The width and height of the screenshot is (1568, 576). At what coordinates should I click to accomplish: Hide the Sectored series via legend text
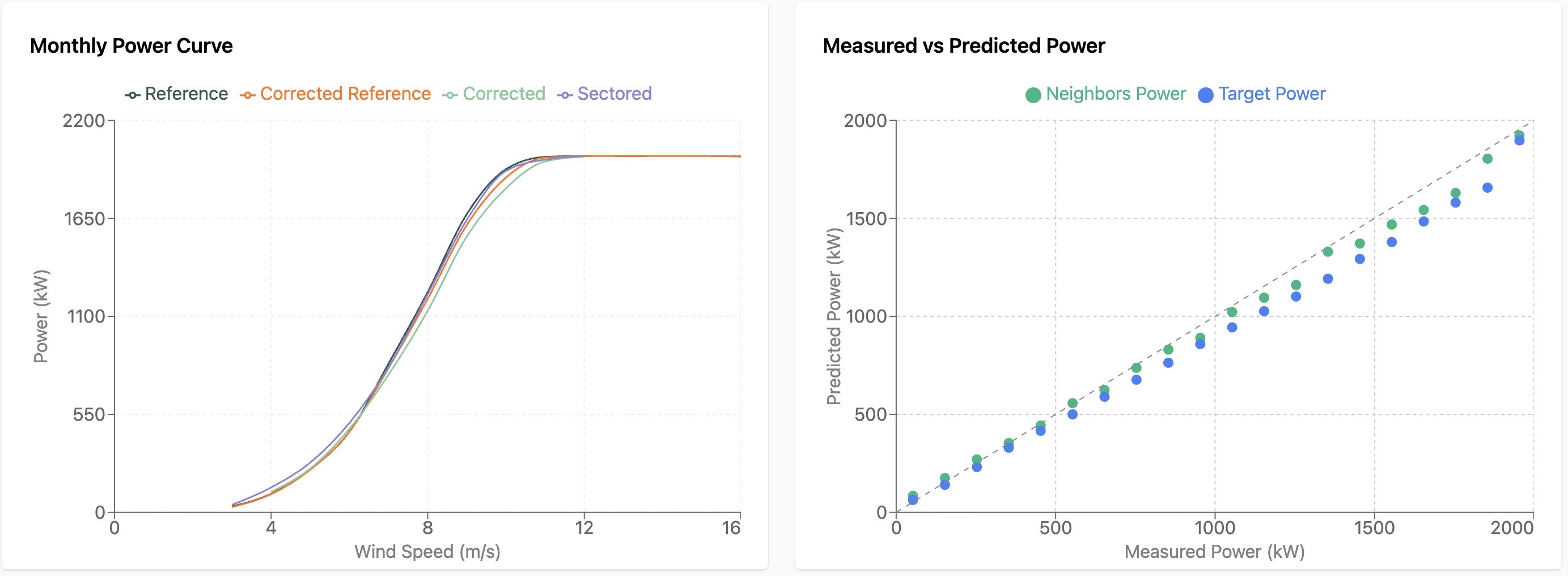tap(614, 94)
